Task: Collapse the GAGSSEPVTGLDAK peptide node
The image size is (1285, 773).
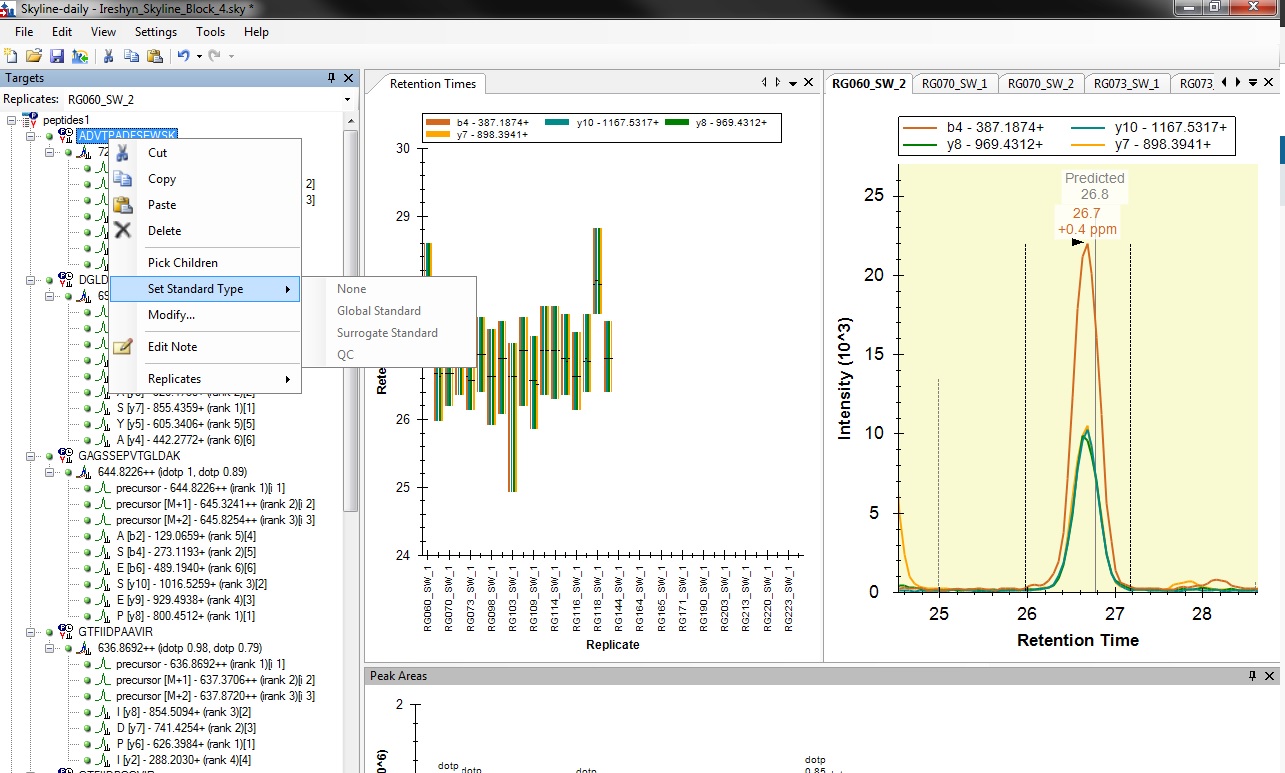Action: pos(32,456)
